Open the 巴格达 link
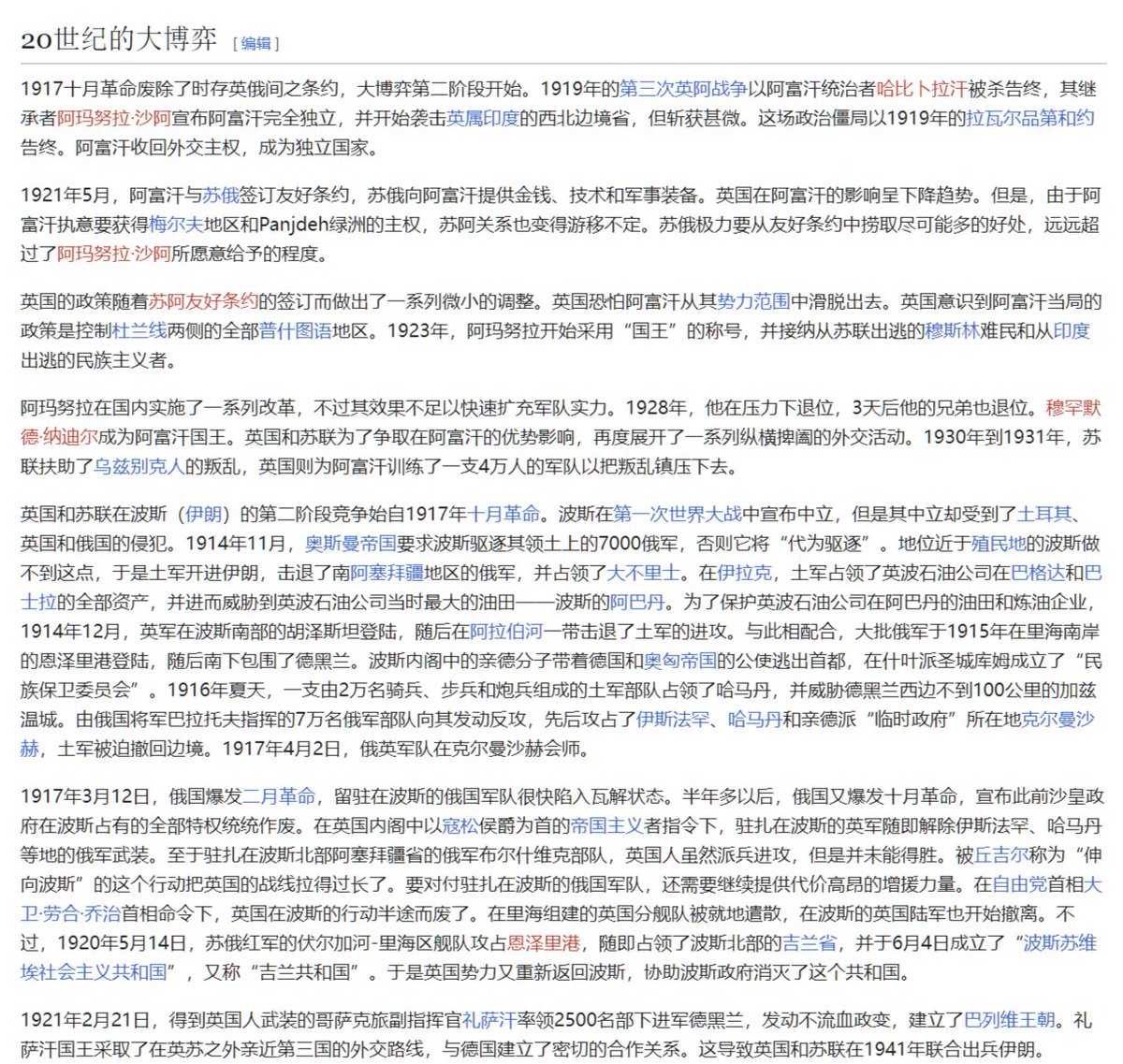Screen dimensions: 1123x1064 tap(1038, 572)
